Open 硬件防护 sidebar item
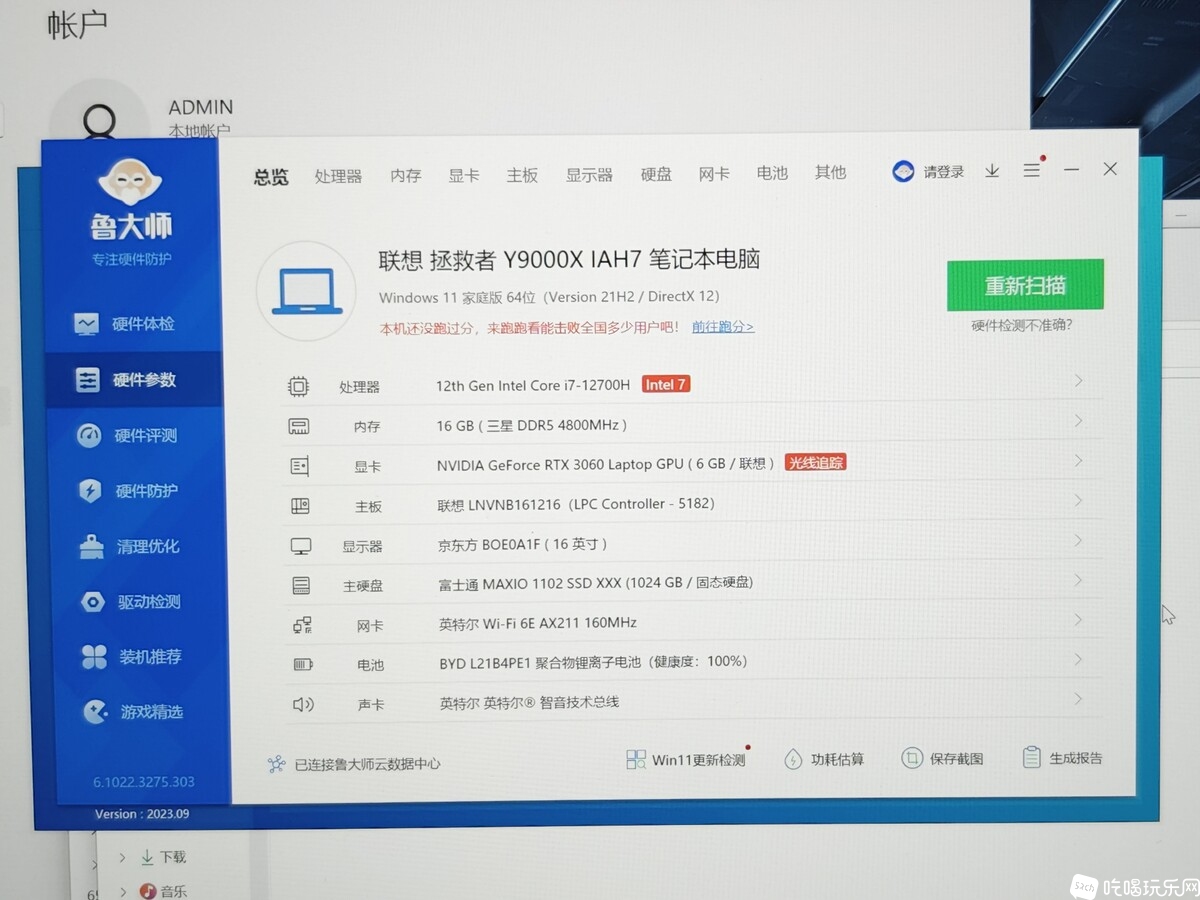Viewport: 1200px width, 900px height. tap(126, 491)
